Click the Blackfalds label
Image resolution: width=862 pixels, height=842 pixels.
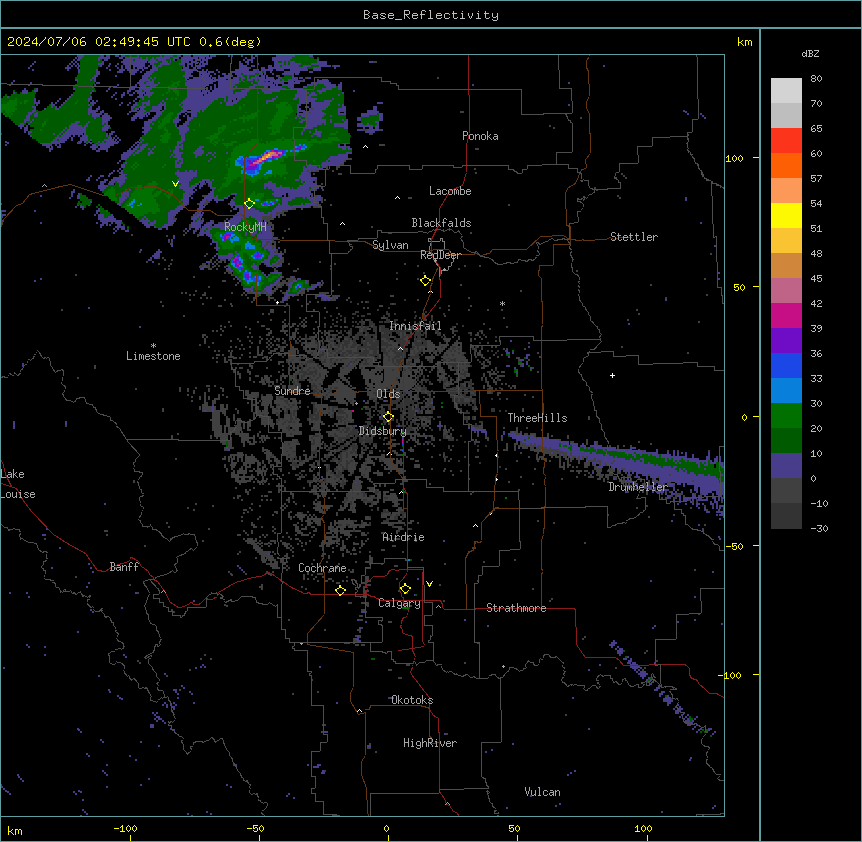[441, 223]
